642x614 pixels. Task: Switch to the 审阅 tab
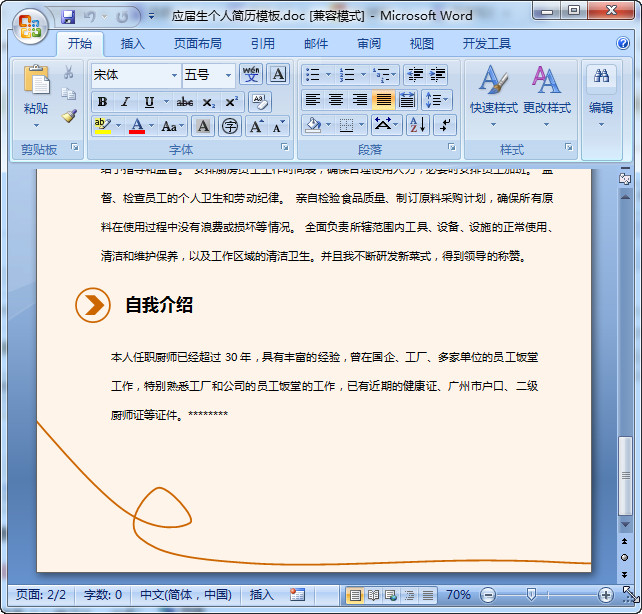pos(369,43)
